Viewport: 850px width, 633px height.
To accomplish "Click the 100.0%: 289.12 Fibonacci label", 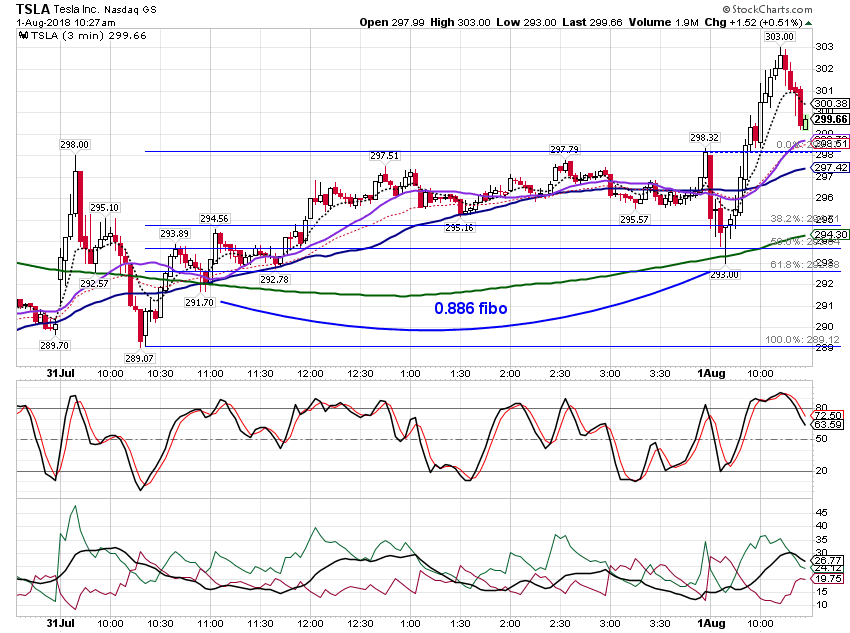I will pyautogui.click(x=802, y=340).
